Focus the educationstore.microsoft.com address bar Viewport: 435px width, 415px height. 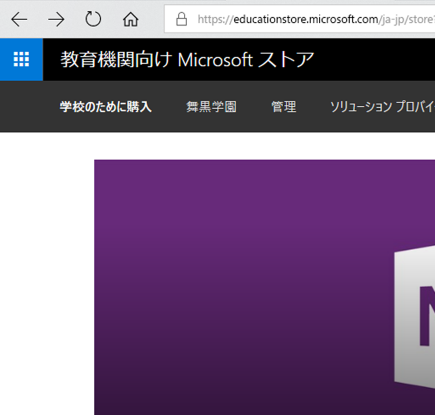300,19
